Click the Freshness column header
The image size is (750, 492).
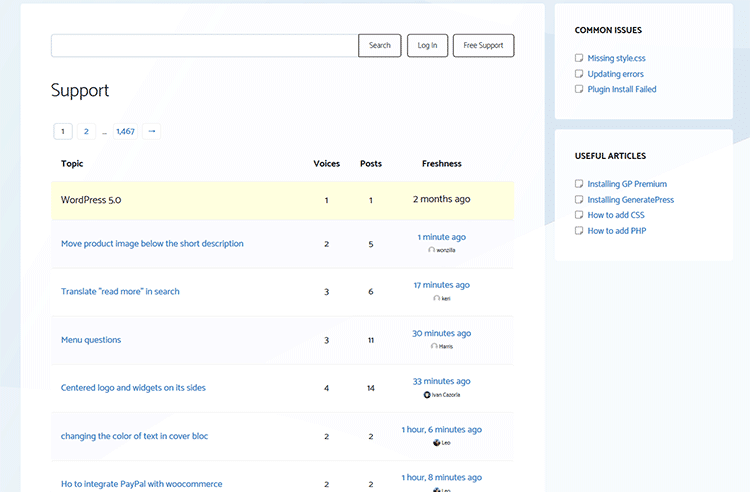click(441, 164)
